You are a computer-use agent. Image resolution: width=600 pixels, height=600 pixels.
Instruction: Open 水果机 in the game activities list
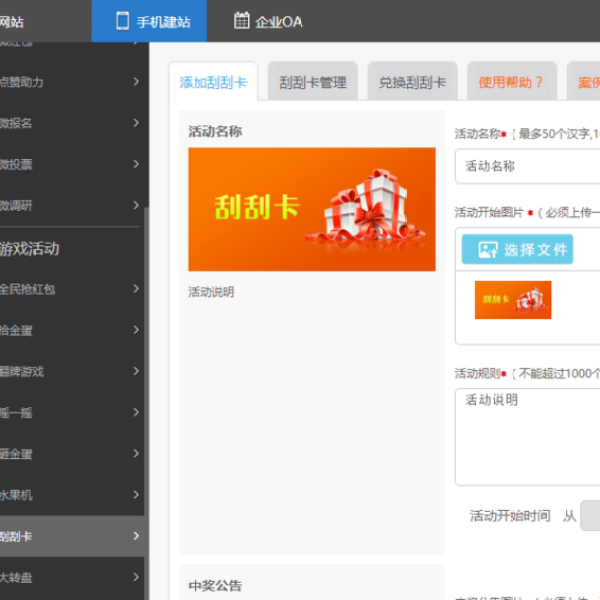click(x=60, y=495)
